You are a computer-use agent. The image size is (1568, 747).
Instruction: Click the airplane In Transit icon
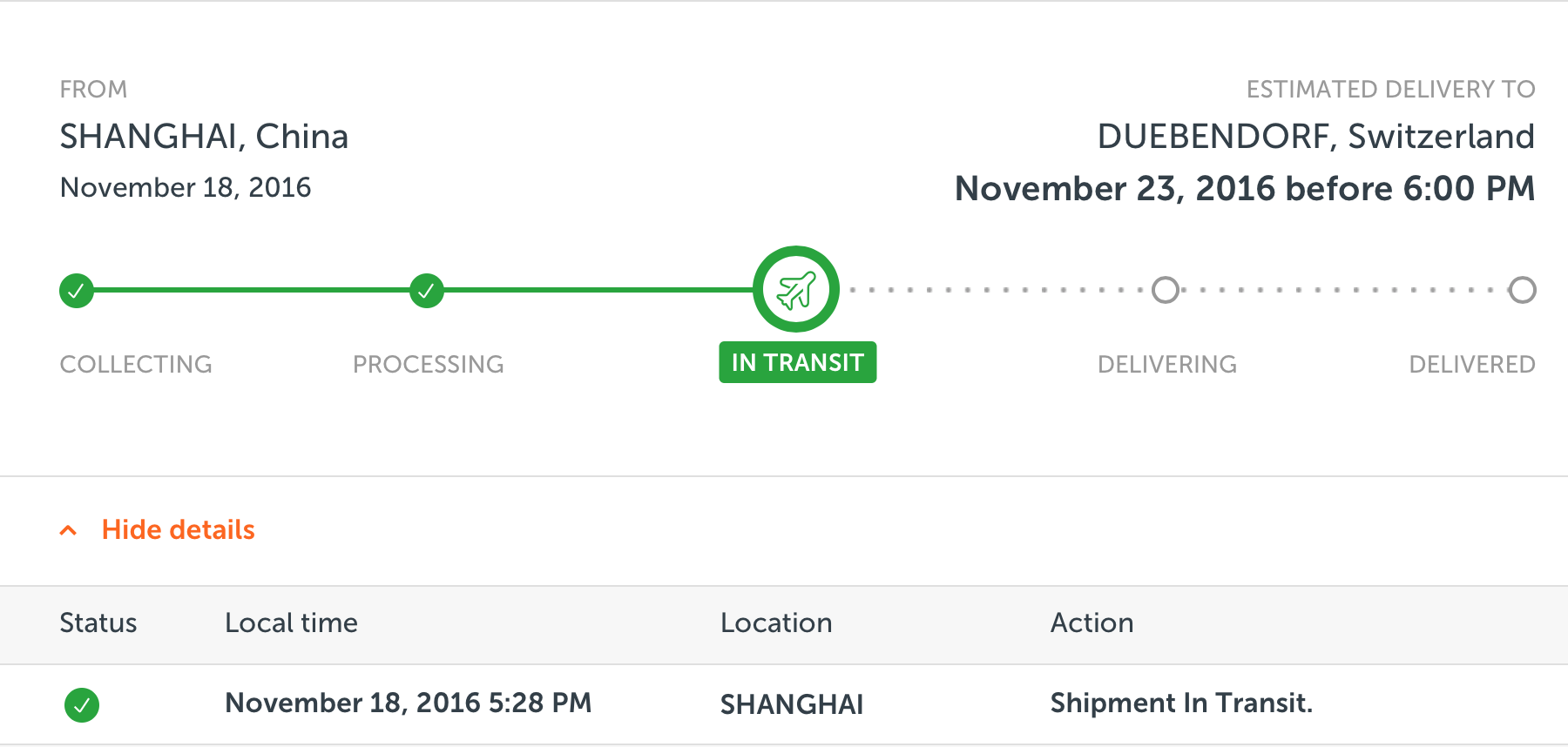[x=796, y=289]
